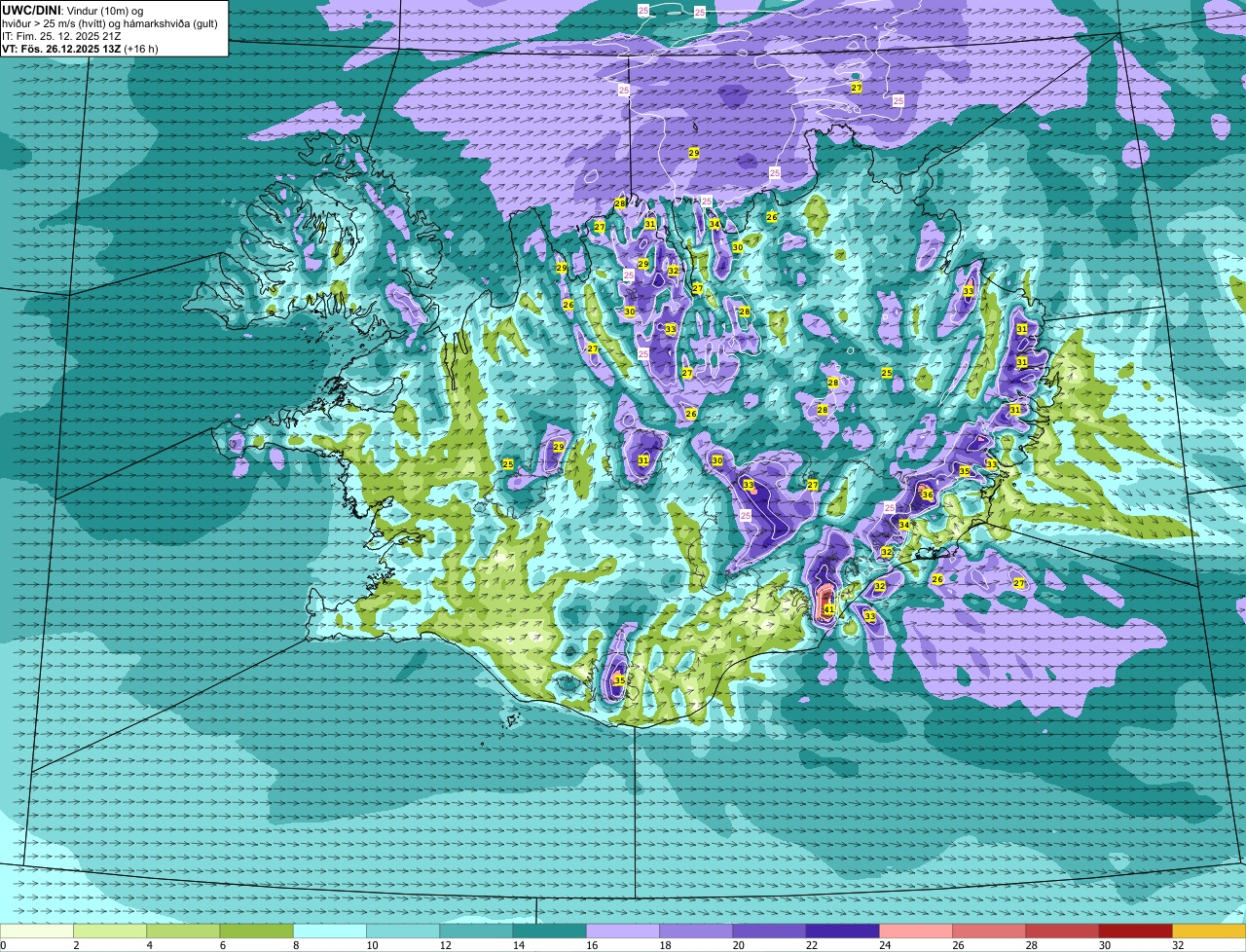
Task: Click the red 41 m/s gust label
Action: [829, 609]
